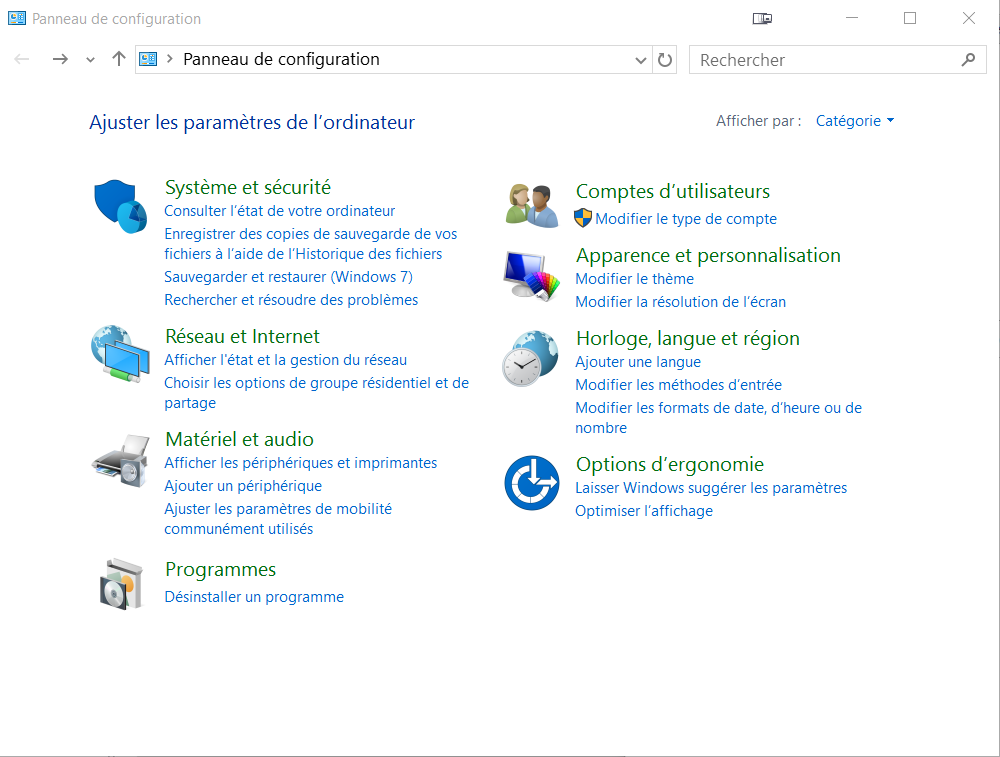Open Apparence et personnalisation heading

(708, 255)
